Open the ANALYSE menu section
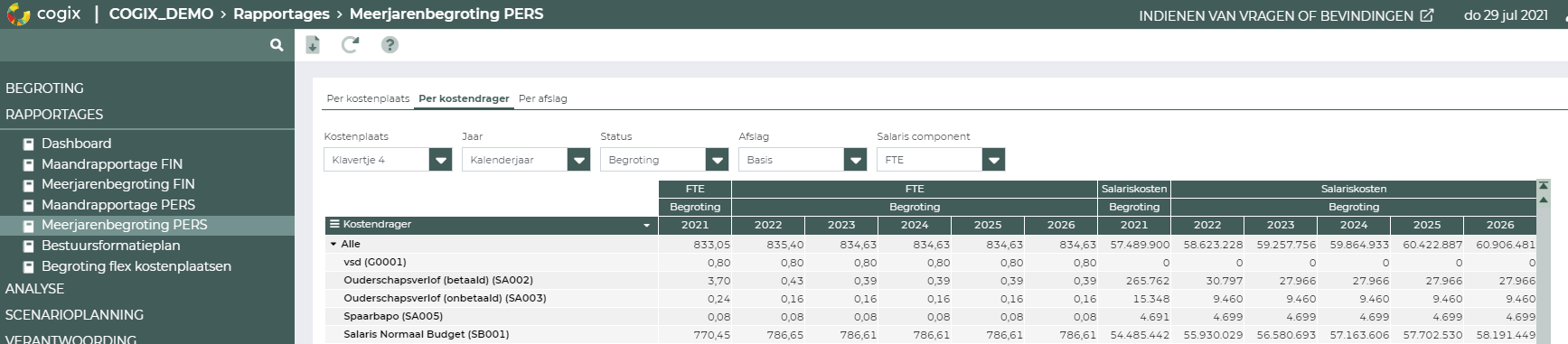 tap(34, 289)
